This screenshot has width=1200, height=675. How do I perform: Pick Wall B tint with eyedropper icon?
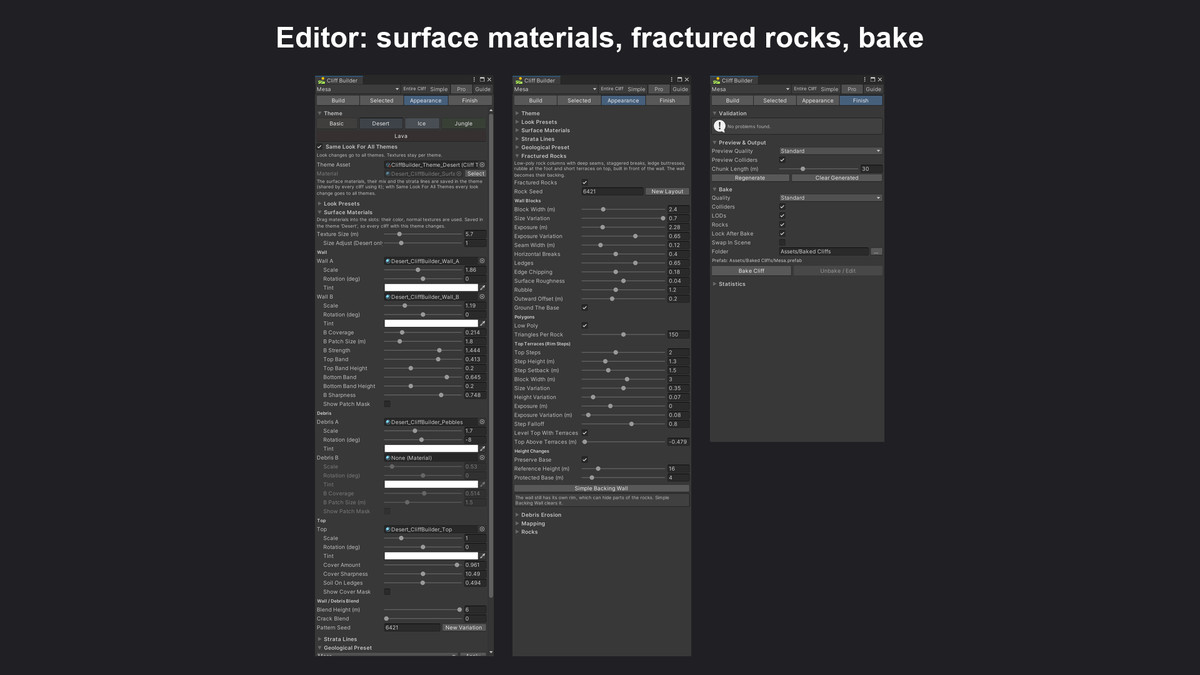pos(482,324)
